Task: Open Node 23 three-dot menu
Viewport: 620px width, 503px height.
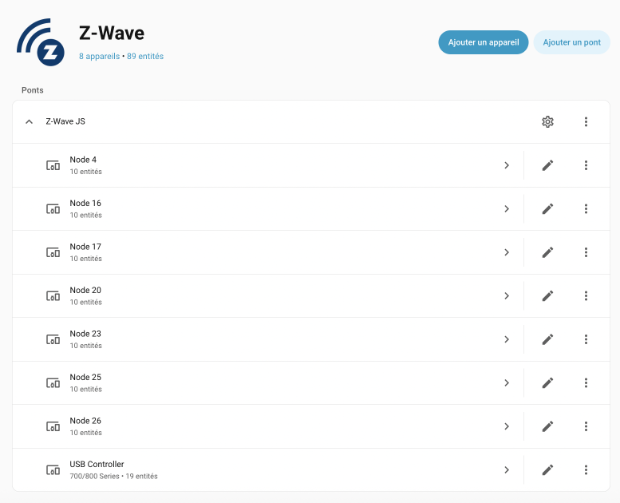Action: point(586,339)
